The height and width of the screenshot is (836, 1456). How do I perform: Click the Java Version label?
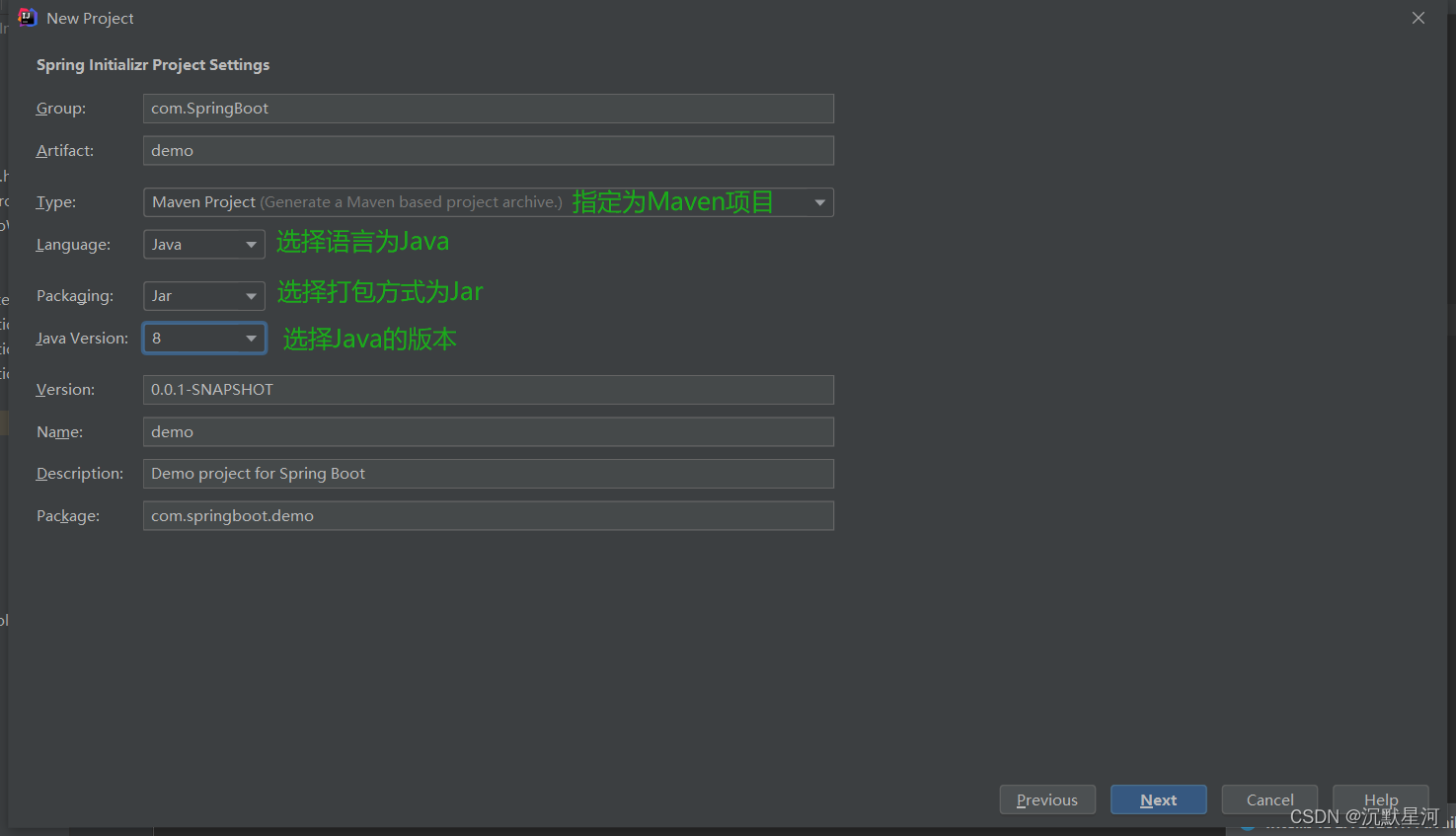point(82,339)
